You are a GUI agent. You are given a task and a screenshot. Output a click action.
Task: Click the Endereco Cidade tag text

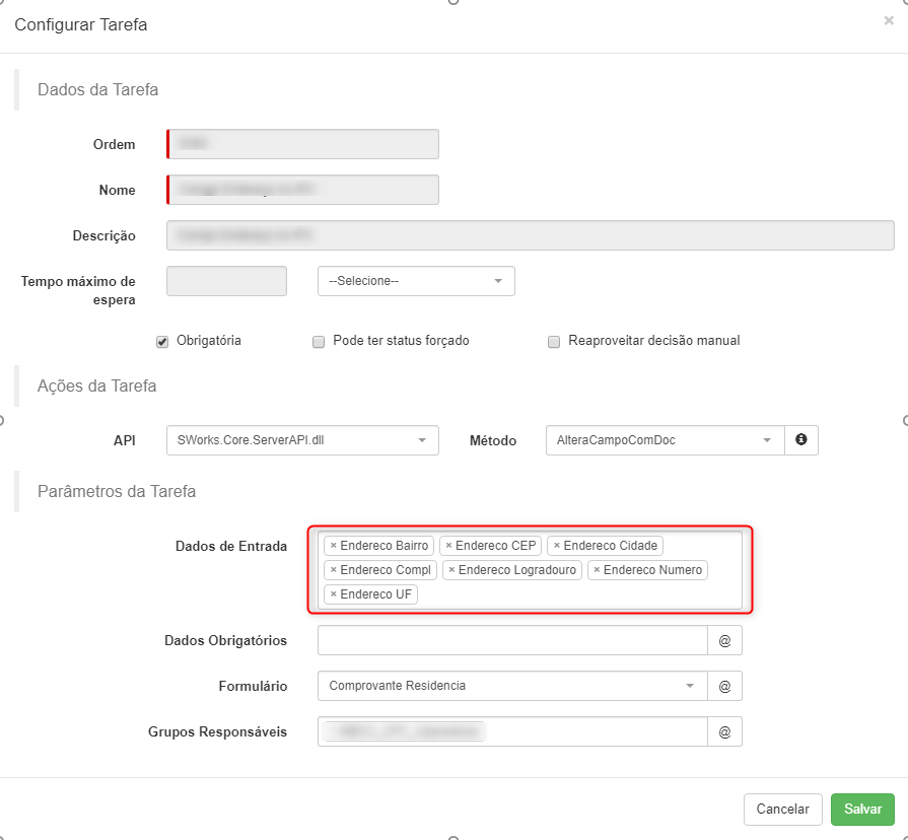click(610, 546)
